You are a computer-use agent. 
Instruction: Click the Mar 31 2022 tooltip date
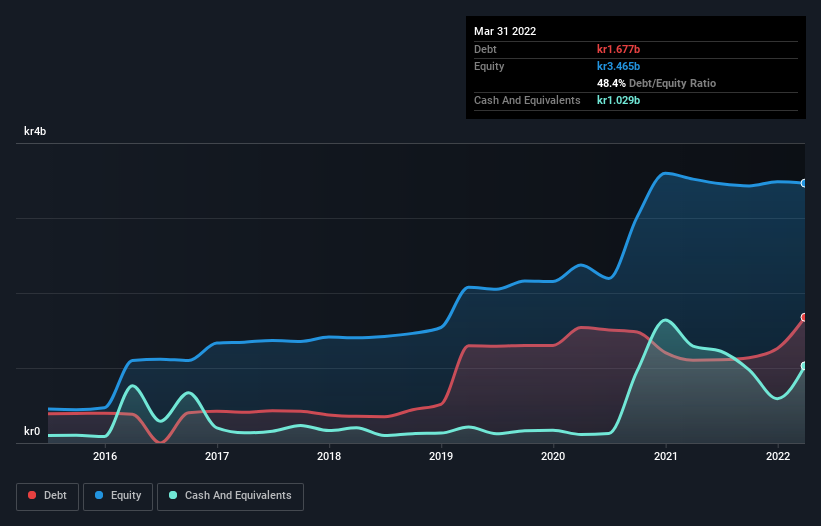[x=505, y=31]
